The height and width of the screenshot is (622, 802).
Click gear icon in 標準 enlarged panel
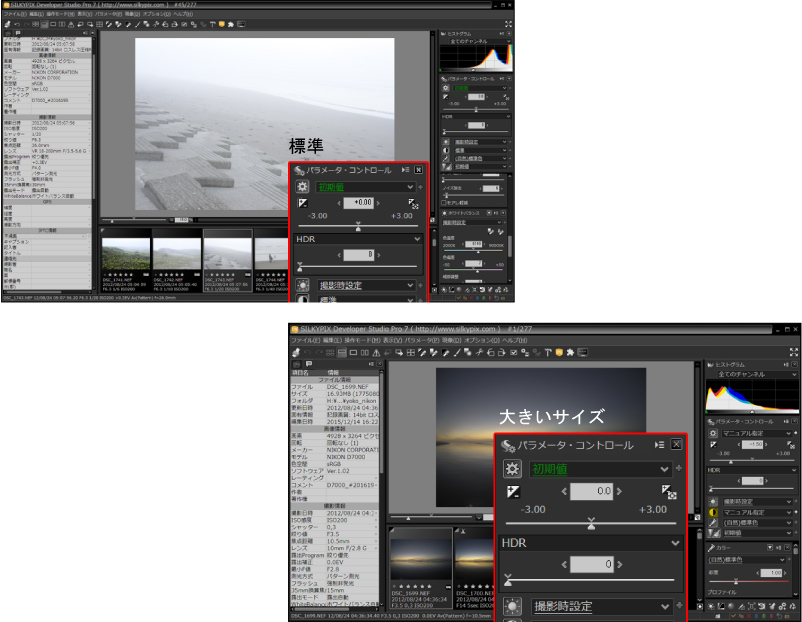tap(302, 187)
